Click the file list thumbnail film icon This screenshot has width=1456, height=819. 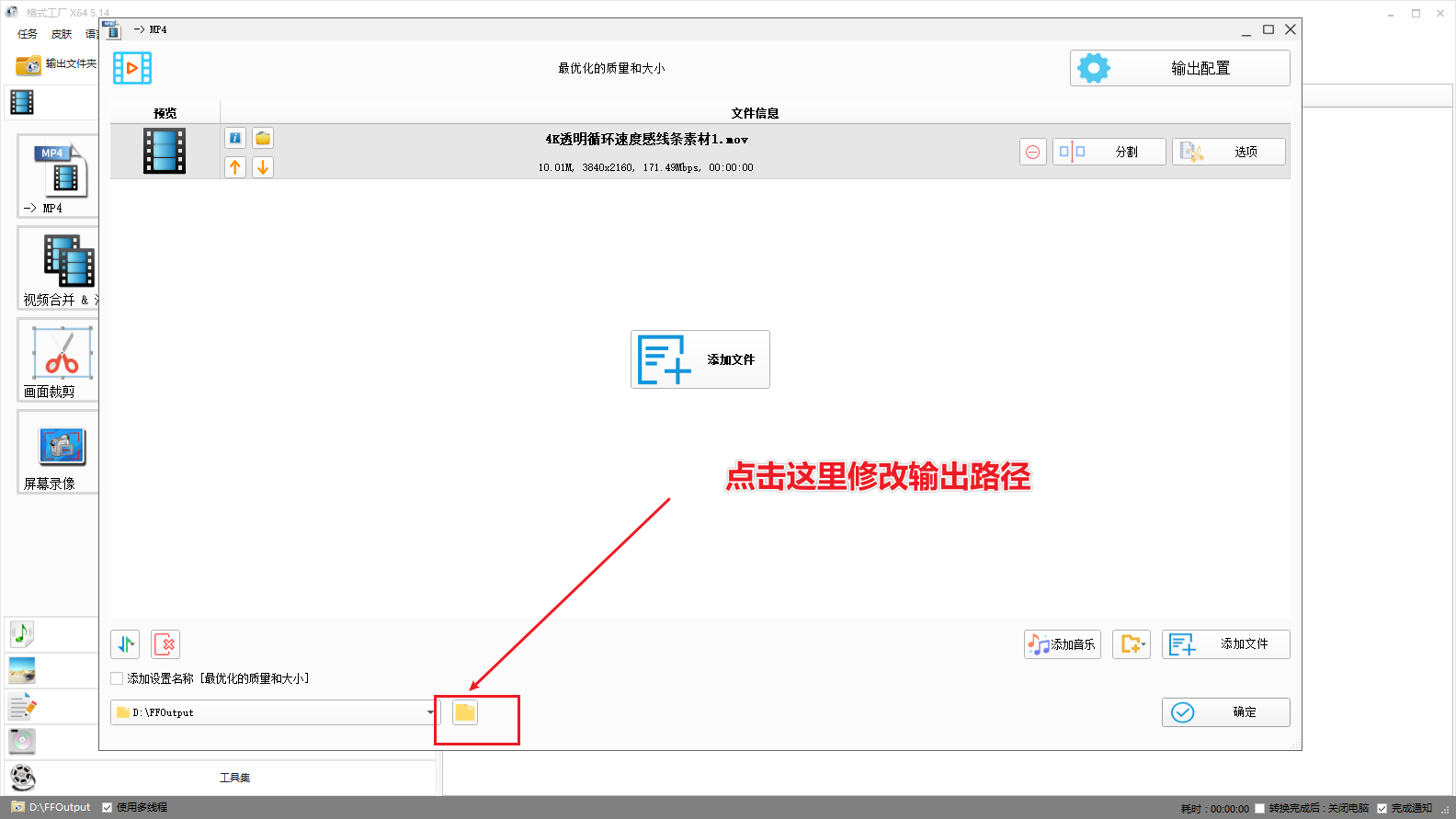[x=165, y=151]
